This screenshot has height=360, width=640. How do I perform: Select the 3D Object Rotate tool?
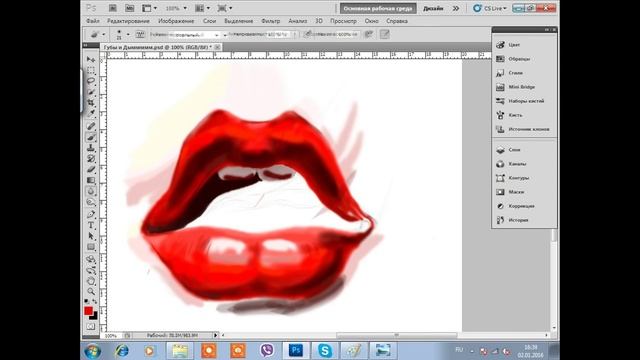(x=91, y=259)
